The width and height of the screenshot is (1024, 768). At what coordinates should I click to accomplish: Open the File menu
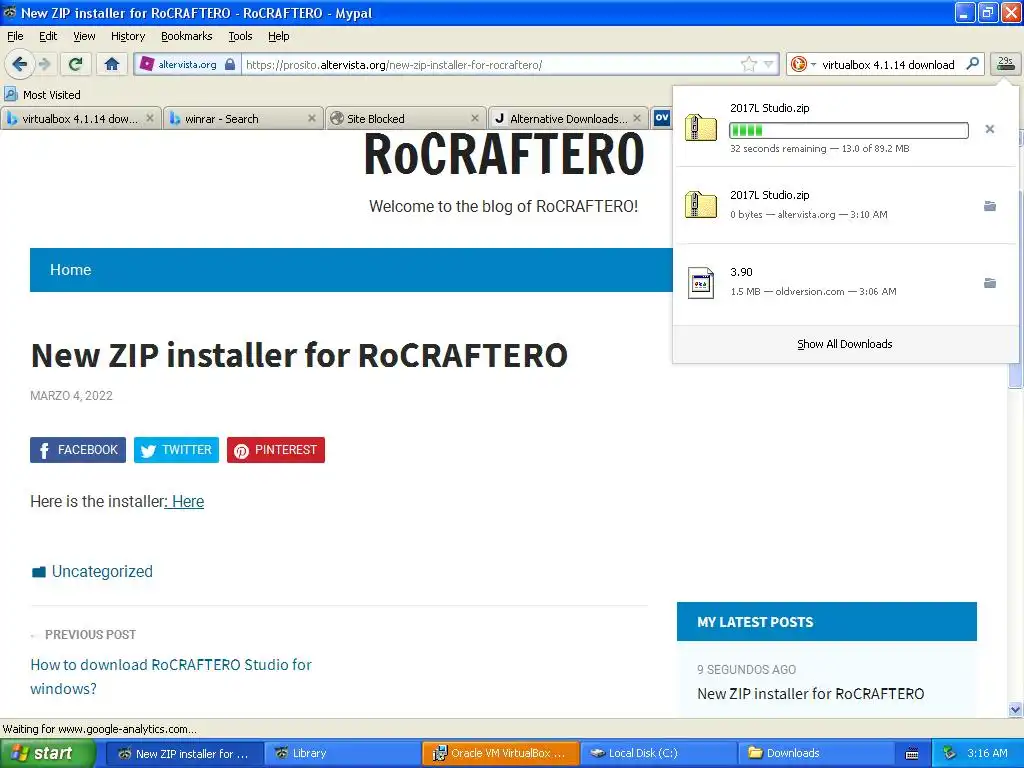pos(15,36)
